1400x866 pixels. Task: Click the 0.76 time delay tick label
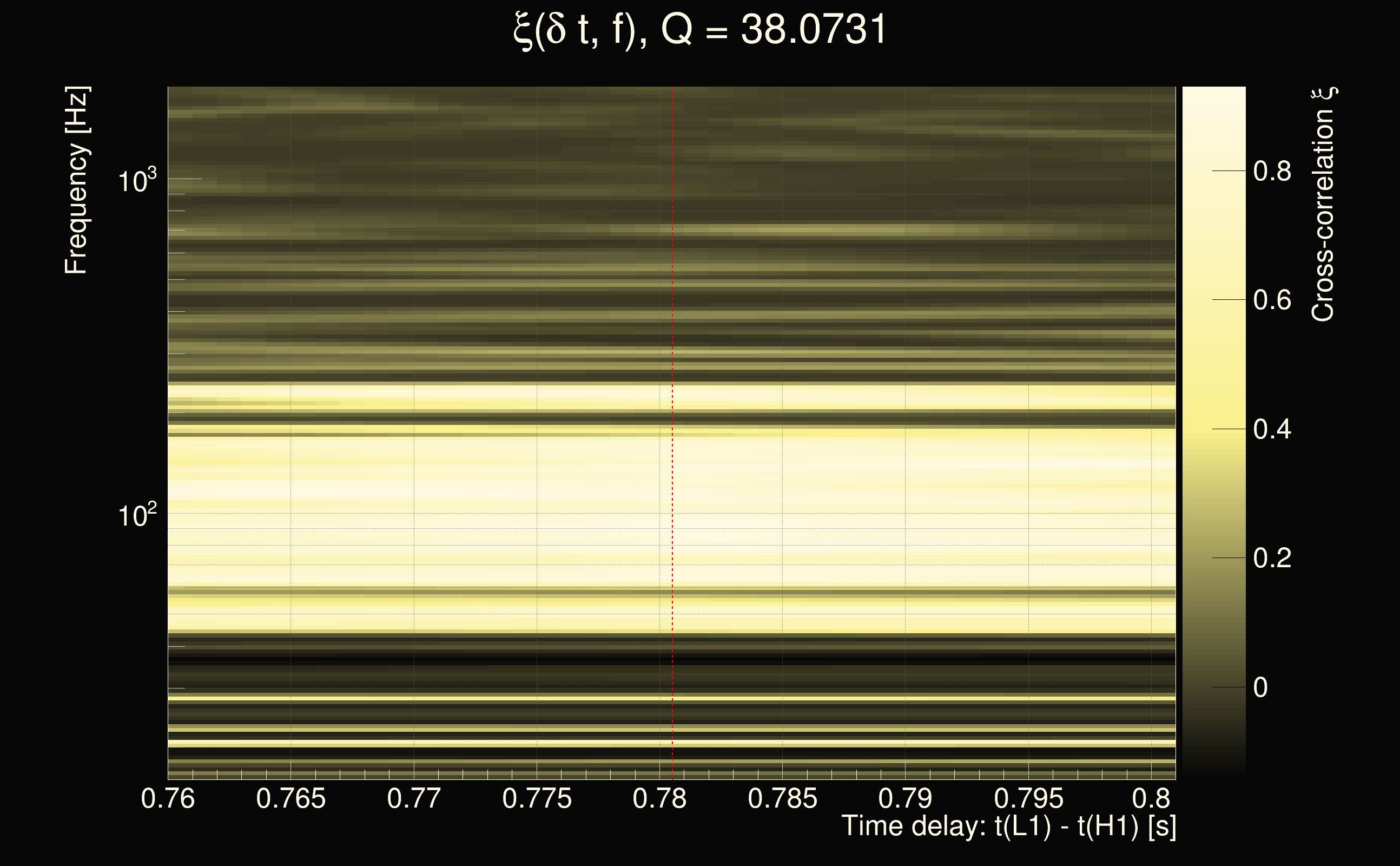tap(168, 798)
